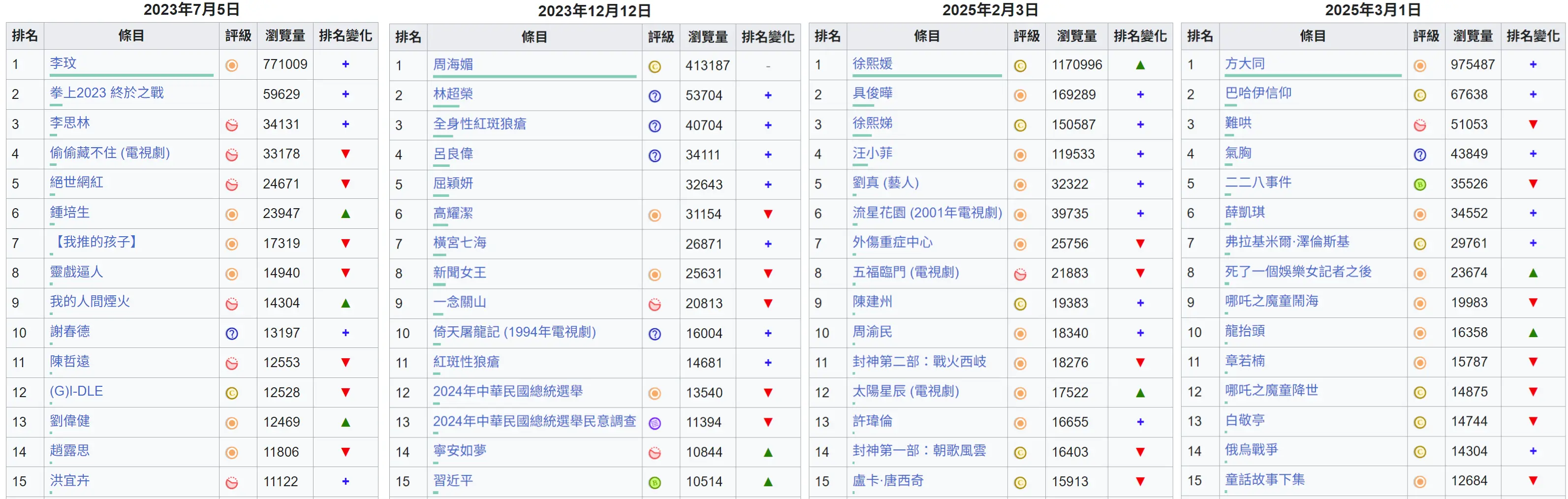The height and width of the screenshot is (499, 1568).
Task: Open the 李玟 article link
Action: point(63,63)
